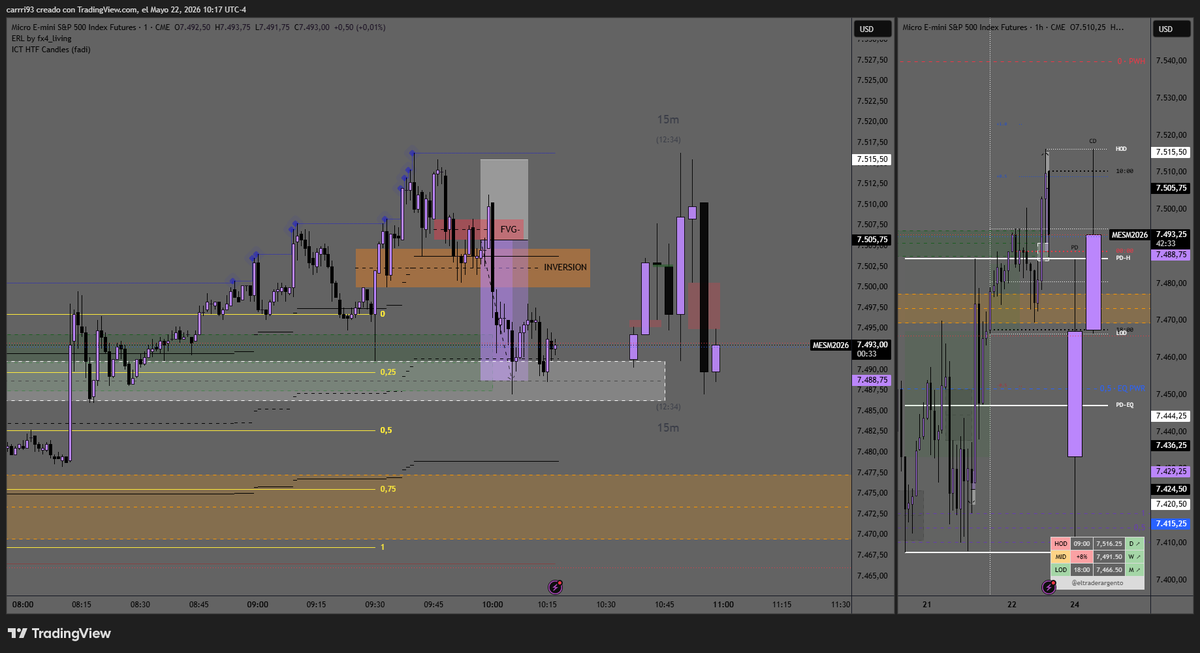
Task: Select the ICT HTF Candles (fadi) indicator label
Action: [50, 48]
